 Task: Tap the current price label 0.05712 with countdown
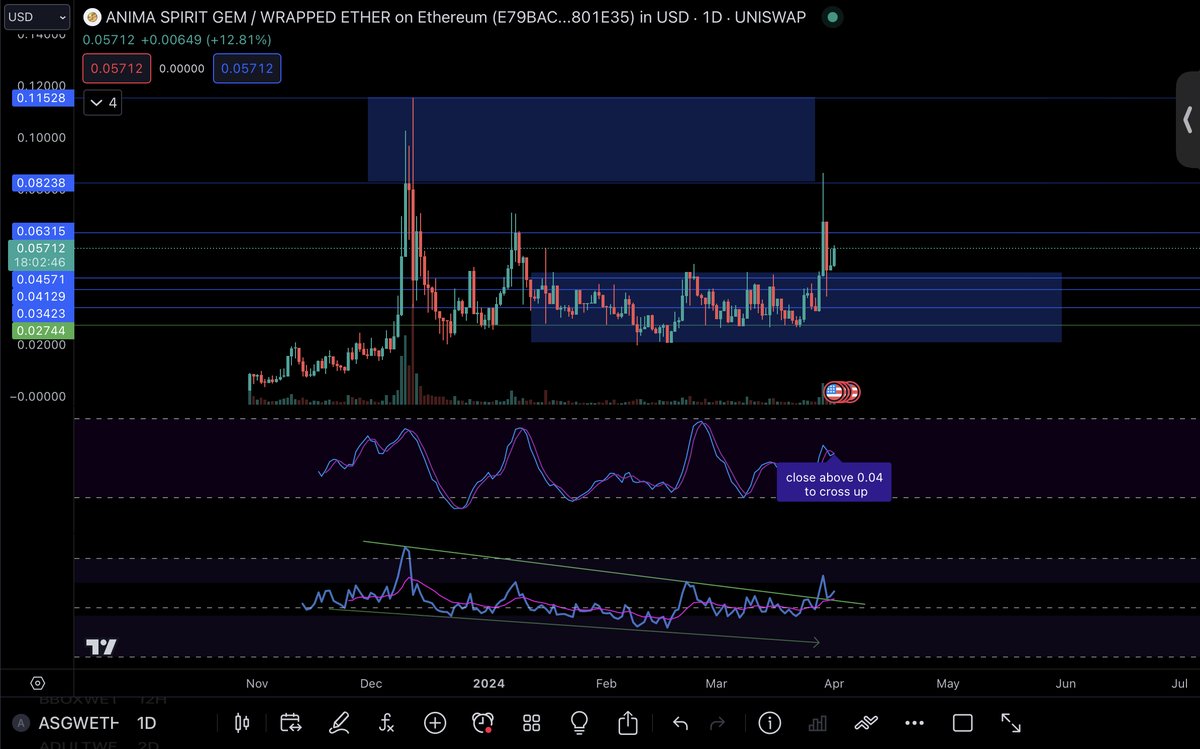pyautogui.click(x=39, y=255)
